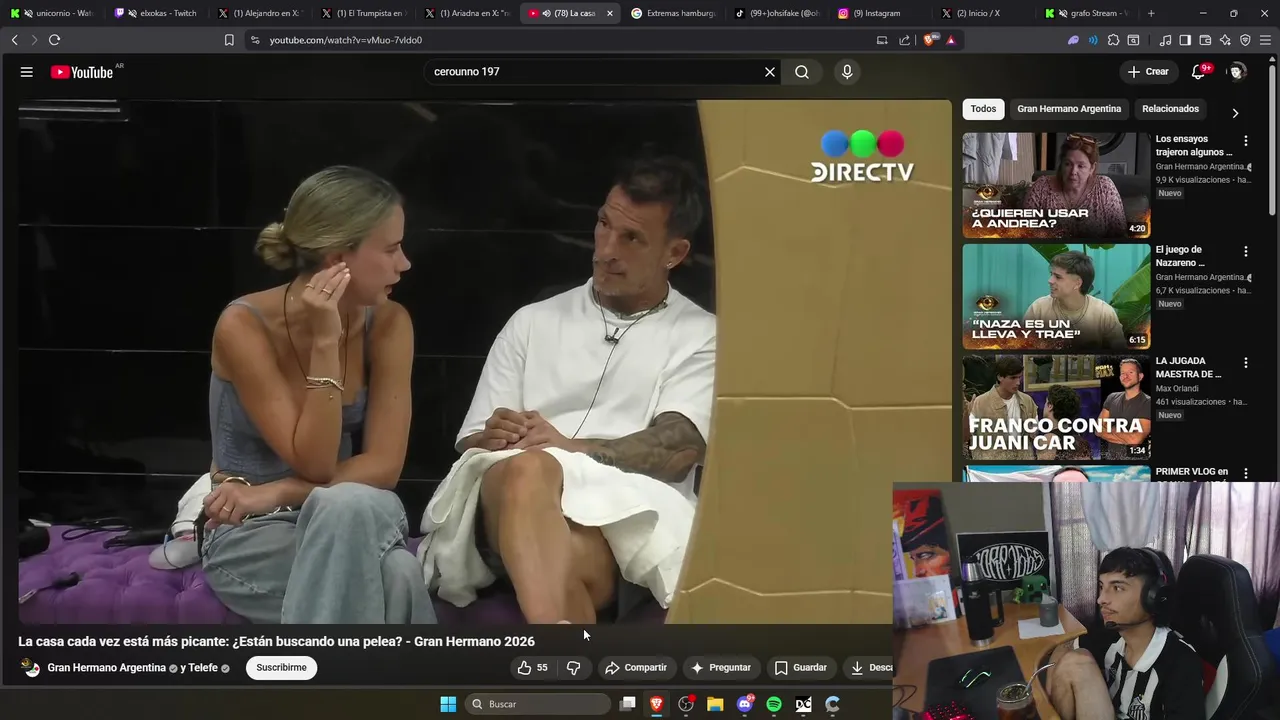
Task: Switch to the 'grafo Stream' Kick tab
Action: (x=1086, y=13)
